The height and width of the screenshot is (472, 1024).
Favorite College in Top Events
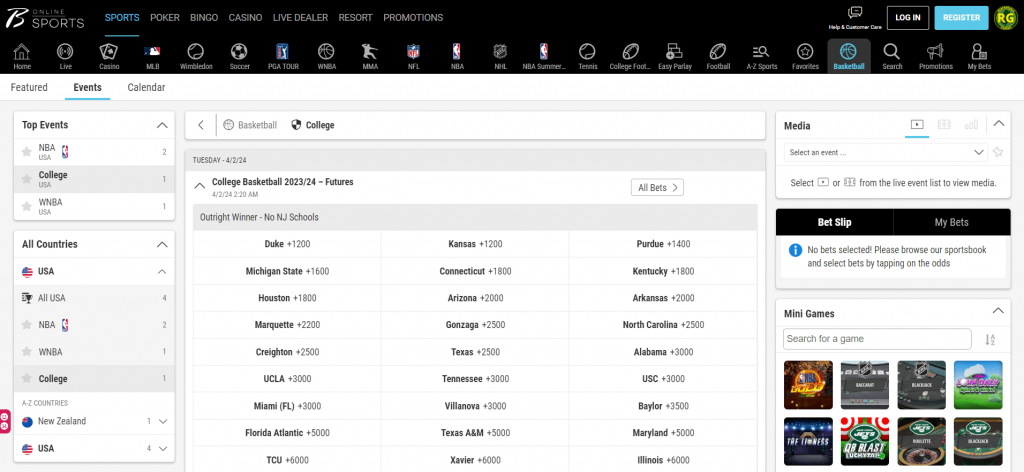pyautogui.click(x=27, y=179)
